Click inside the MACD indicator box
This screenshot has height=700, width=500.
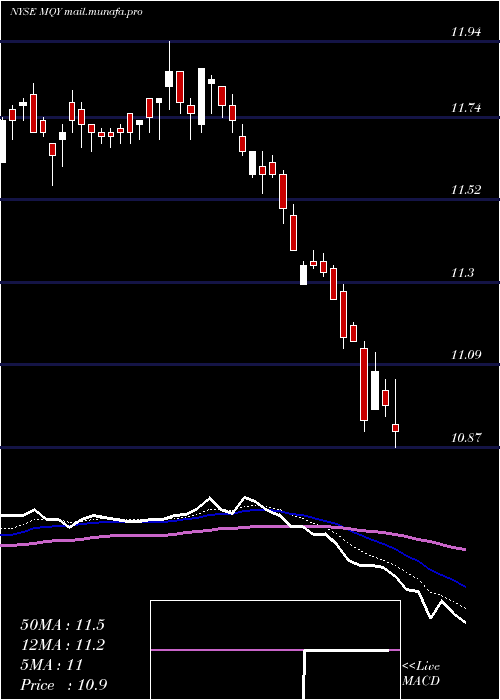[x=275, y=650]
